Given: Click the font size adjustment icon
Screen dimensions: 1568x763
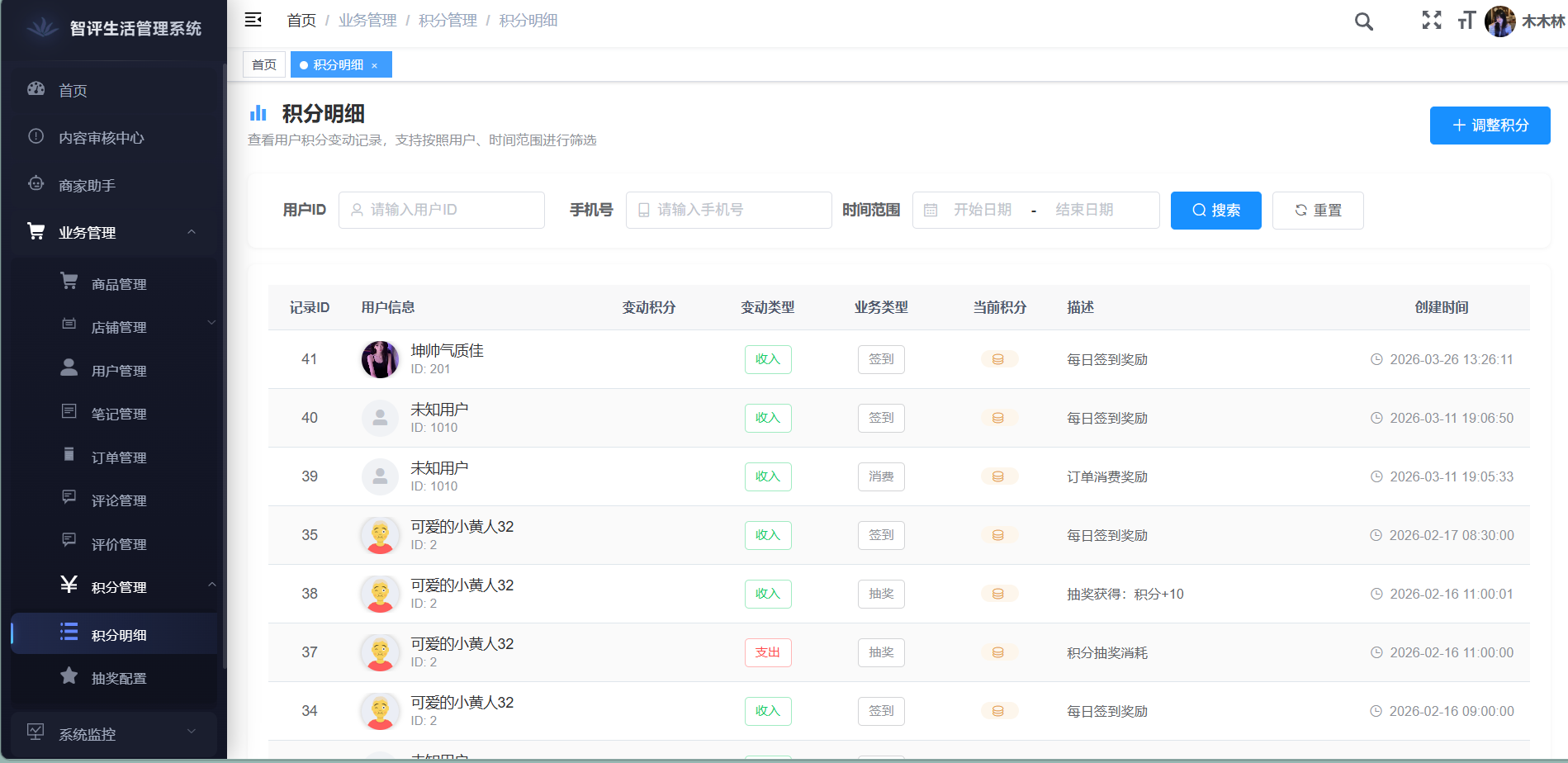Looking at the screenshot, I should 1466,21.
